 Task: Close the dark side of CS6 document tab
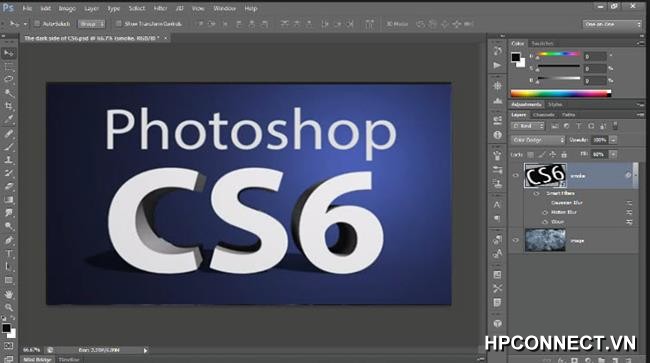point(165,38)
